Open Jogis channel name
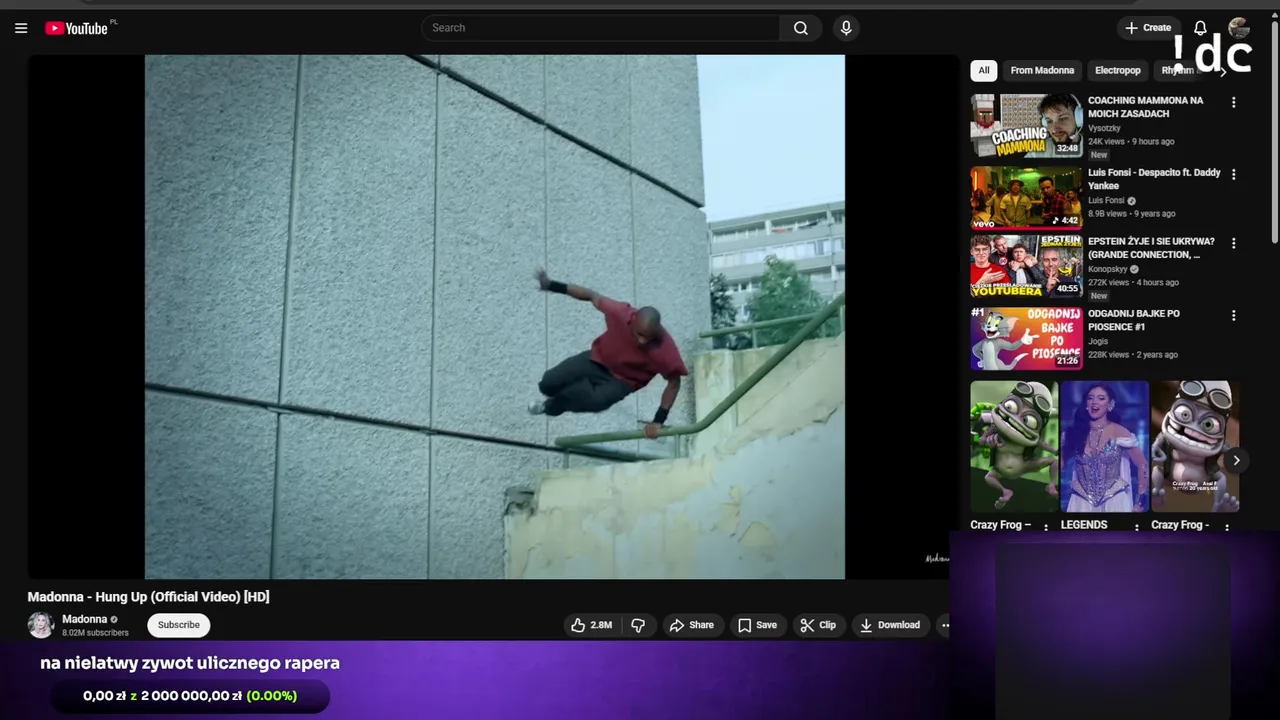 point(1098,342)
